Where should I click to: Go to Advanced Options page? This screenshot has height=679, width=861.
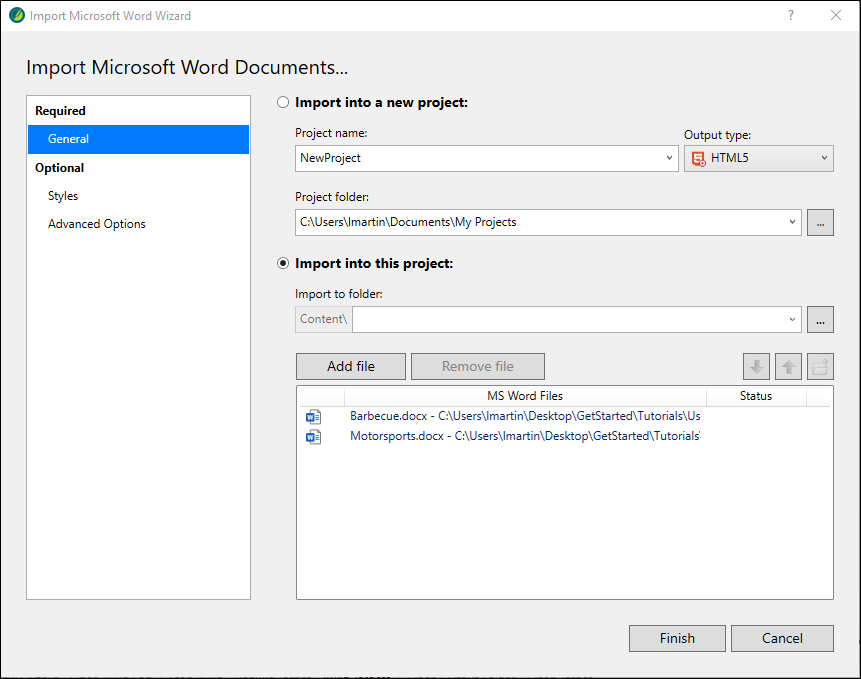(97, 224)
